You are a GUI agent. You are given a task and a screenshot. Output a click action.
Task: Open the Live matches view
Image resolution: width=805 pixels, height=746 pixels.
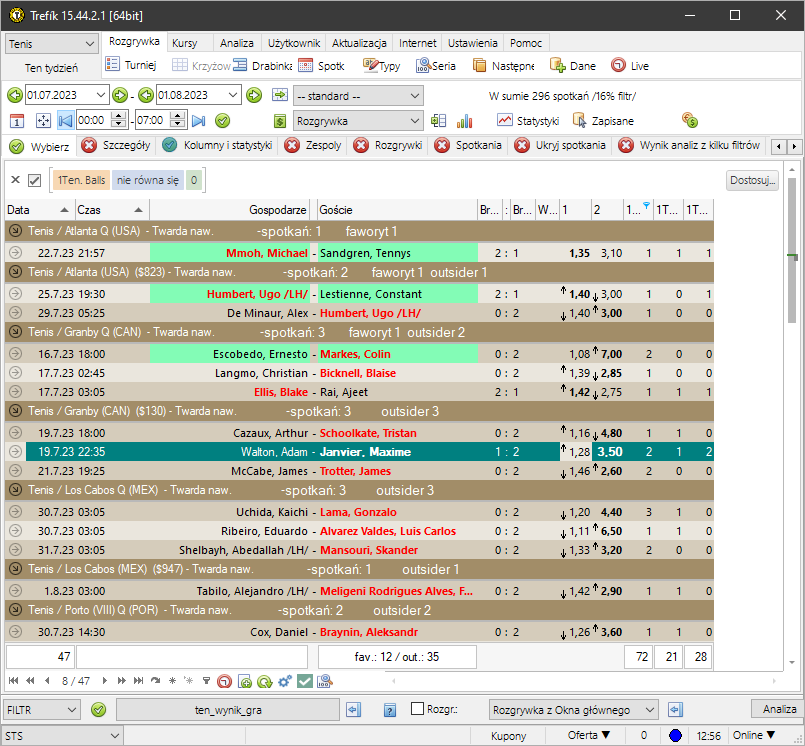click(x=630, y=66)
